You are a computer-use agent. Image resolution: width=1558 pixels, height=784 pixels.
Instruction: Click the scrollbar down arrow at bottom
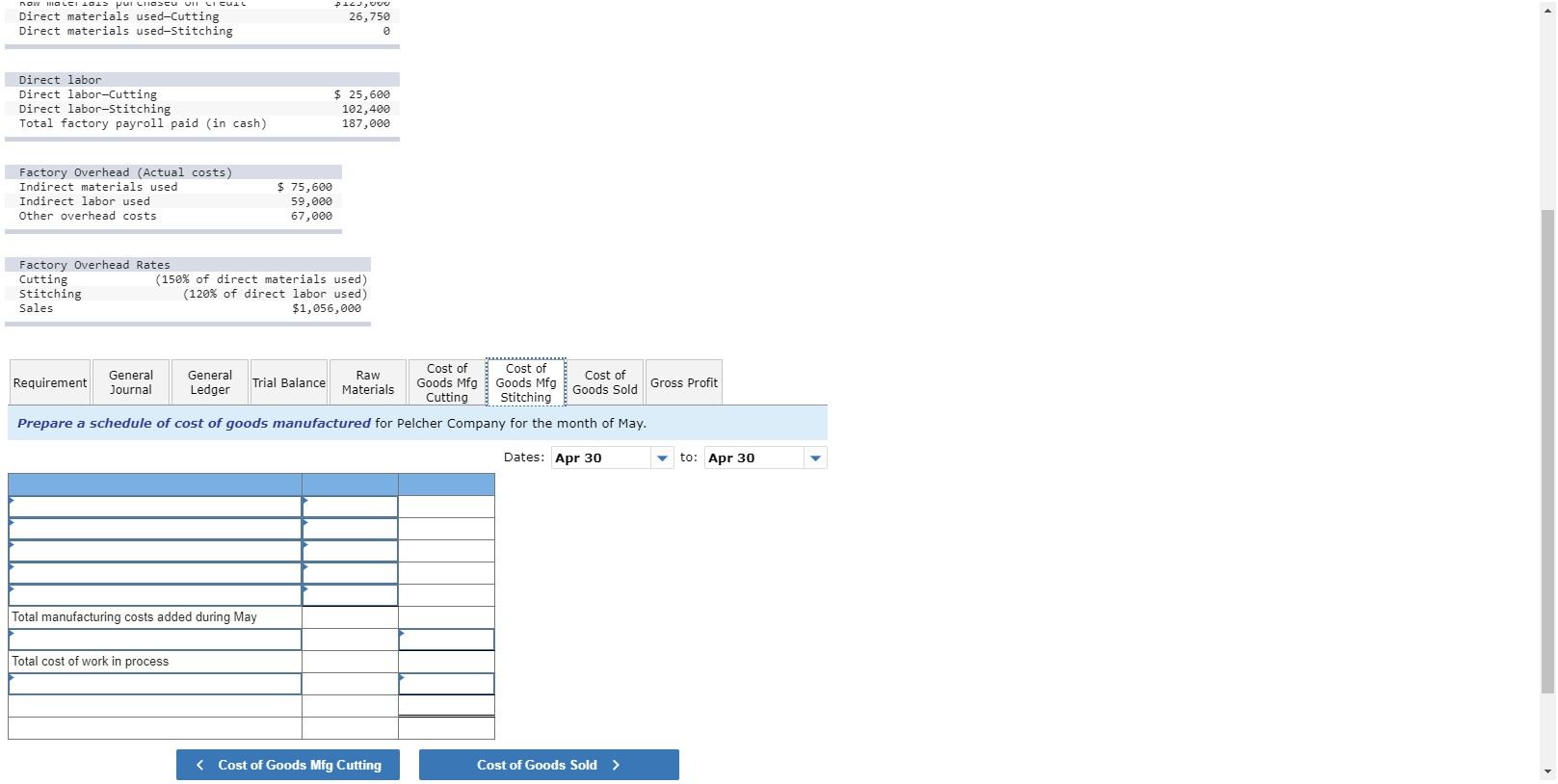pos(1547,771)
